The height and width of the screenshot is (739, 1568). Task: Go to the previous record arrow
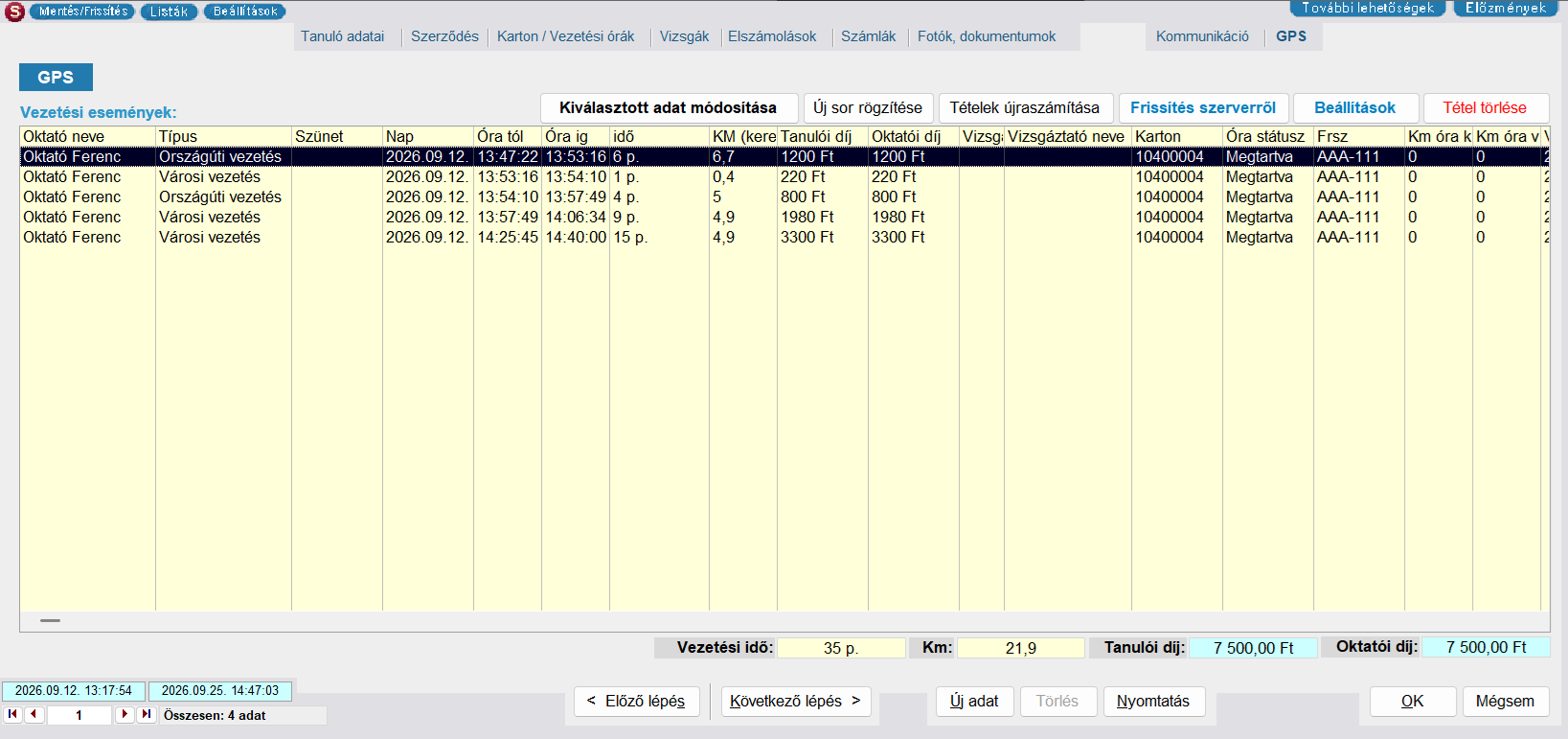pyautogui.click(x=34, y=714)
